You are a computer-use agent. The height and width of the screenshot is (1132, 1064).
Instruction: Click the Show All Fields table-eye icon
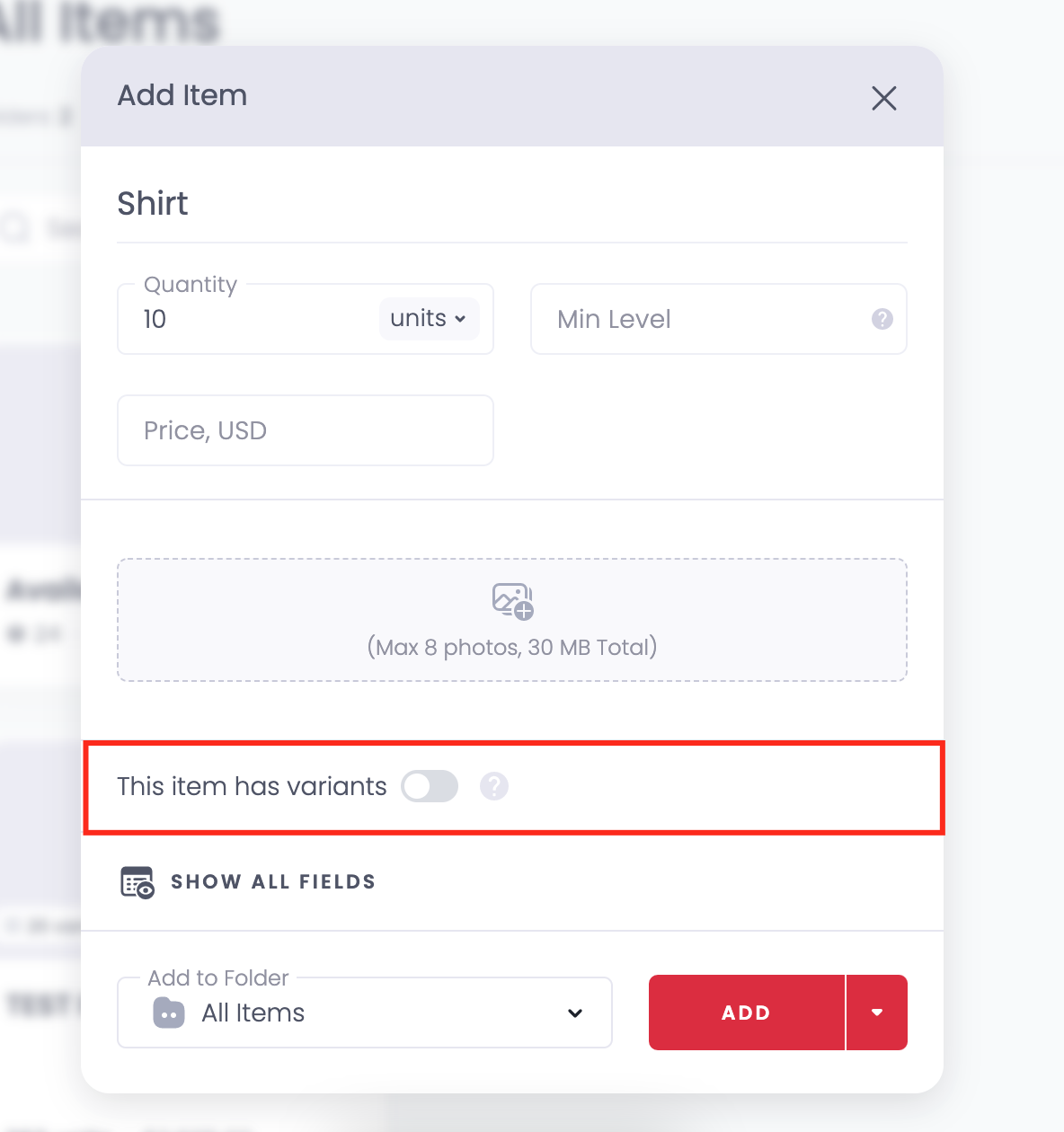click(x=137, y=882)
